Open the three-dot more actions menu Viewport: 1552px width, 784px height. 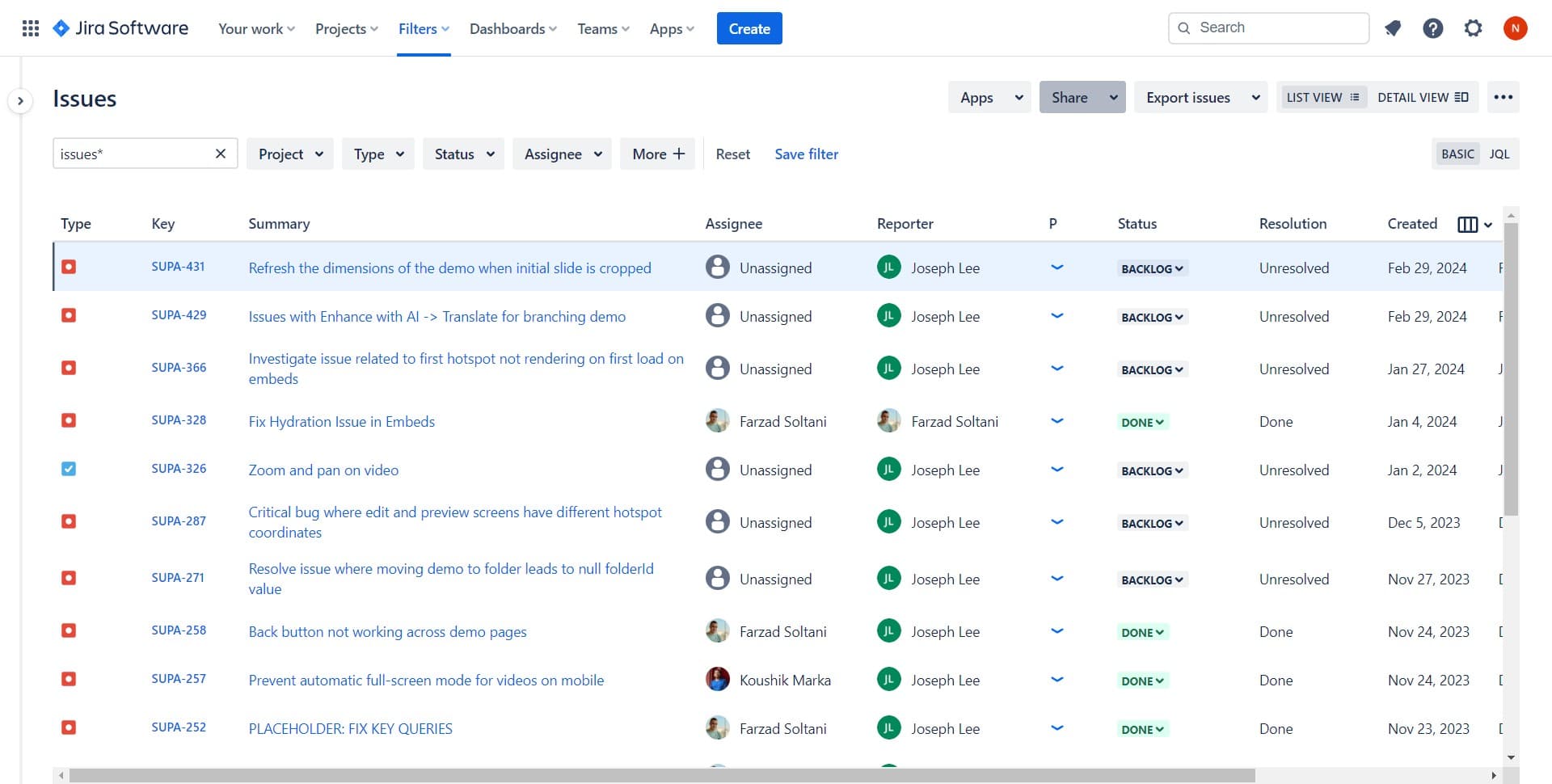[x=1503, y=97]
